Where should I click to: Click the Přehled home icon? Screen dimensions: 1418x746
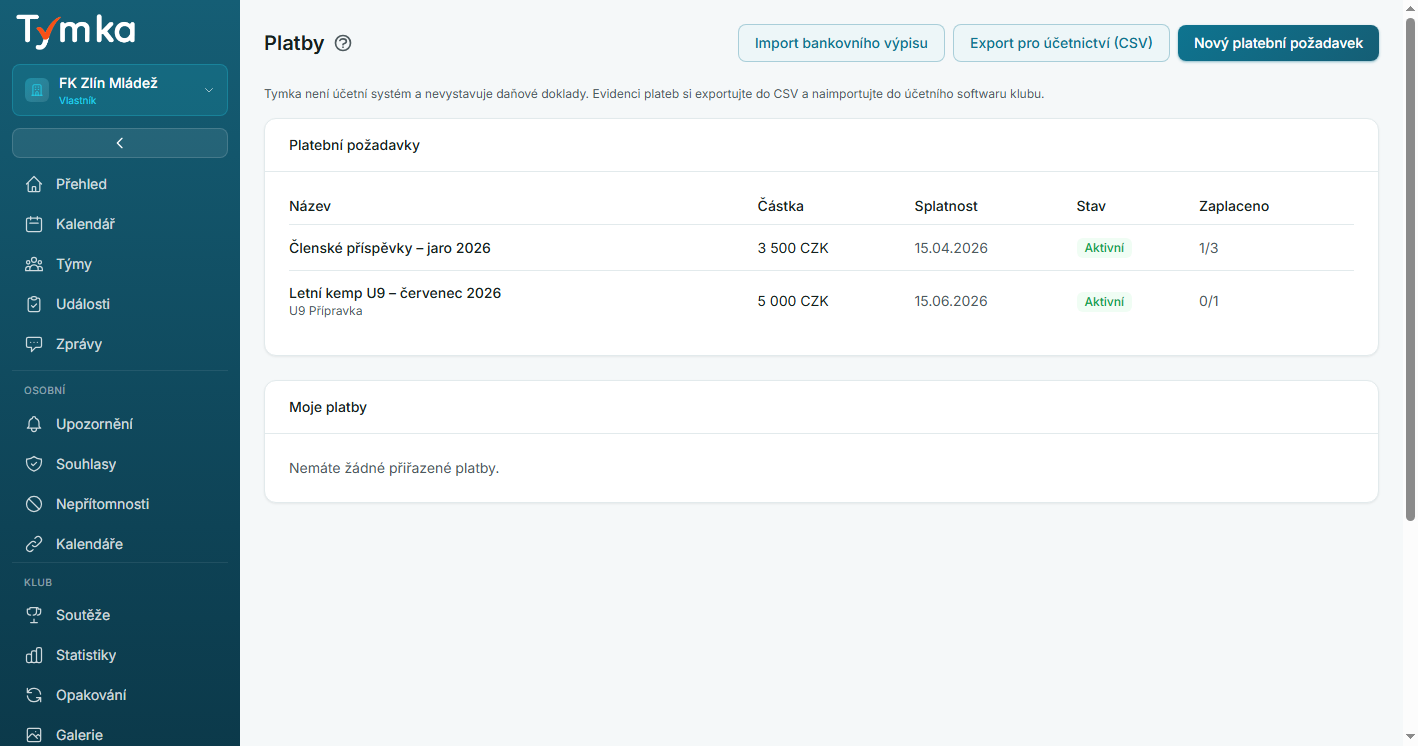point(34,184)
